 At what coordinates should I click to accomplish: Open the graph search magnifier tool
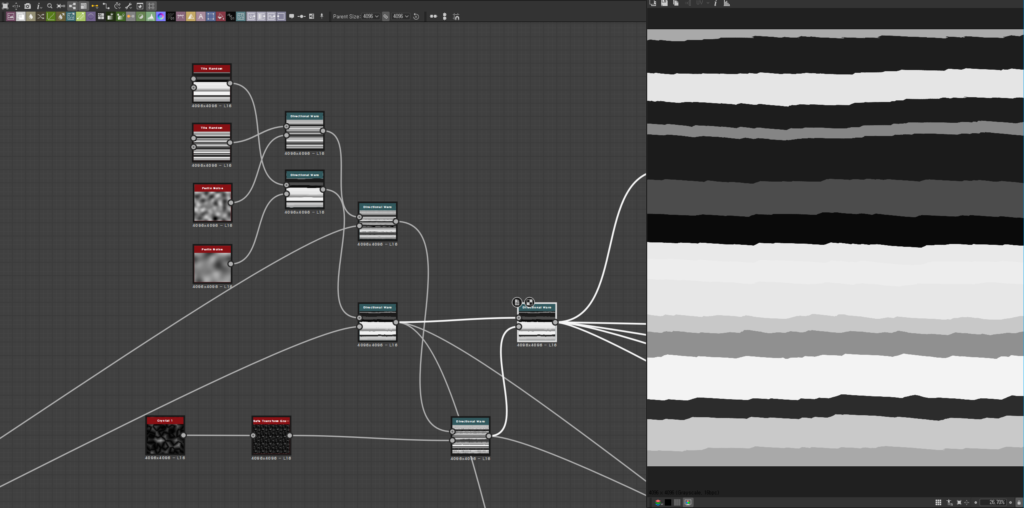[x=49, y=5]
